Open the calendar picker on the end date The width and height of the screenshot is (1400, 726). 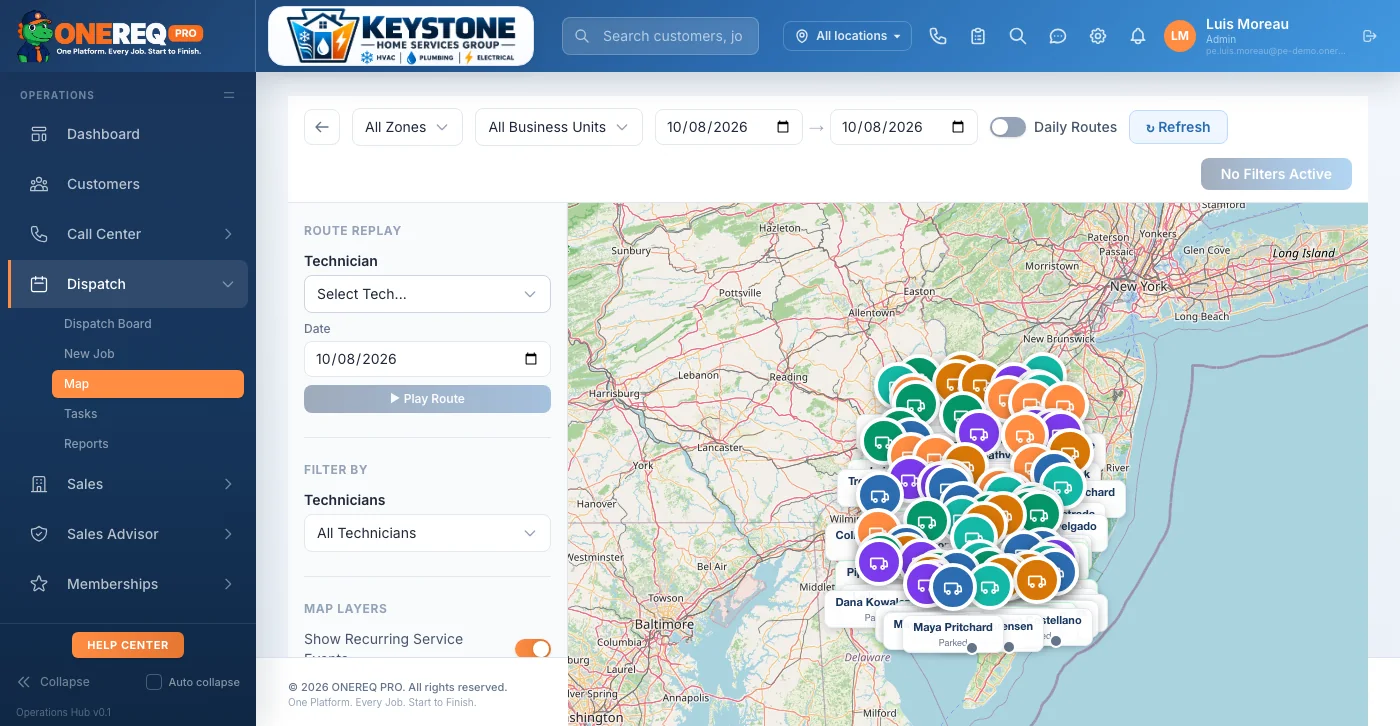tap(958, 127)
